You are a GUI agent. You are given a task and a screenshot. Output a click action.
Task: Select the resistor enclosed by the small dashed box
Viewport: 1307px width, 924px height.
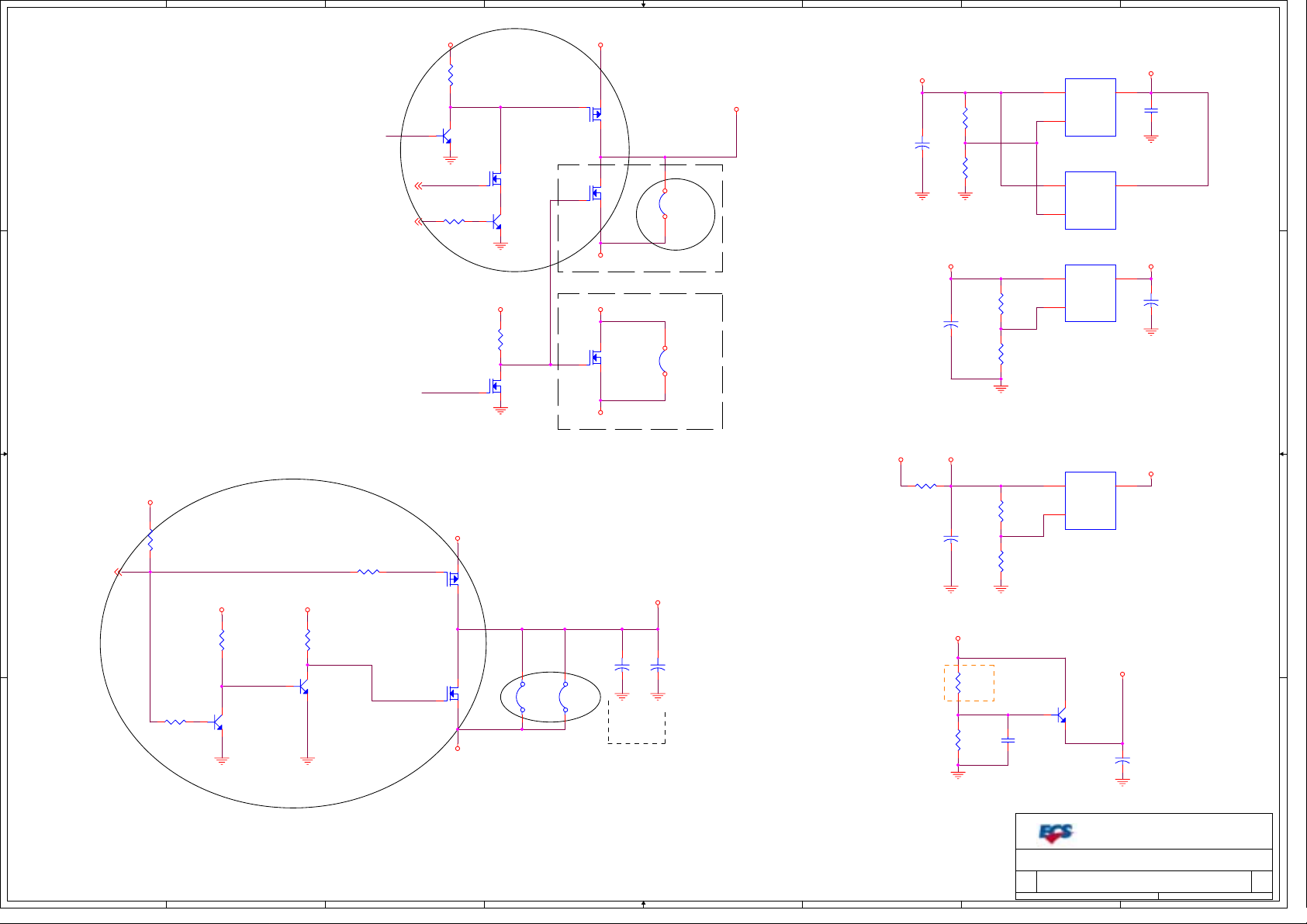click(x=959, y=683)
